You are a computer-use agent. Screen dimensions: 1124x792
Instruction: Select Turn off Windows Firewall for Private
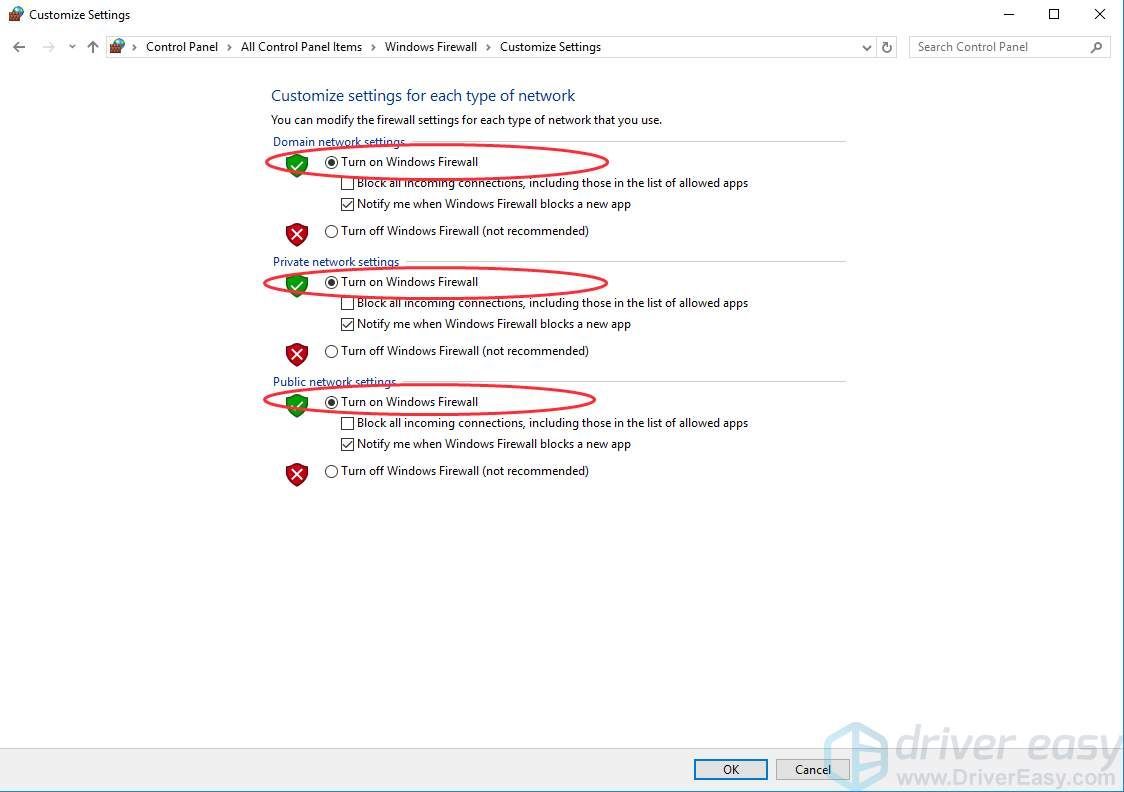click(x=331, y=351)
